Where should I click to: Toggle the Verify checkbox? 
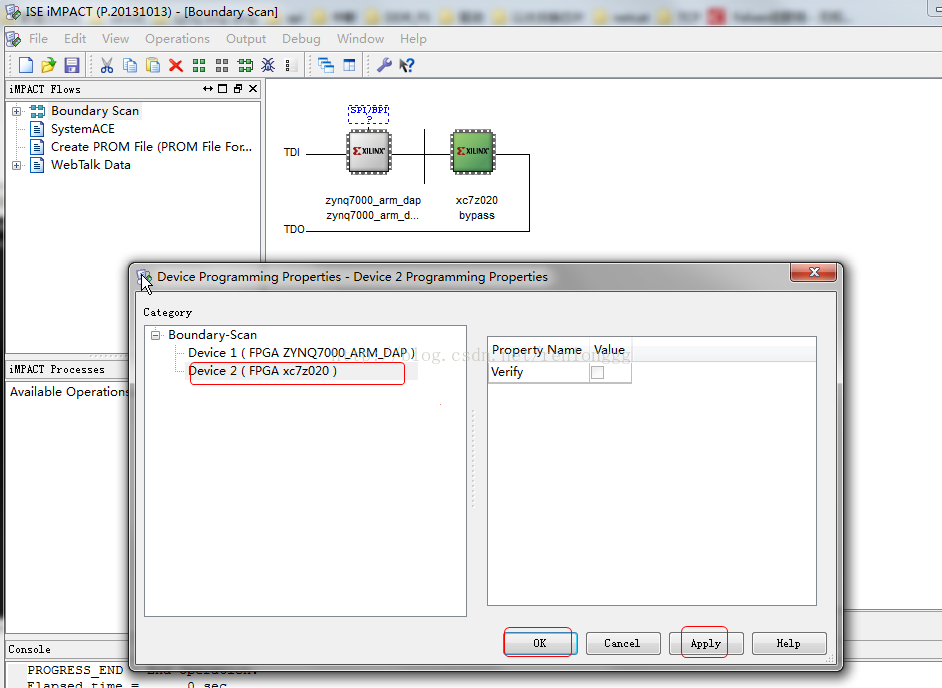point(597,373)
